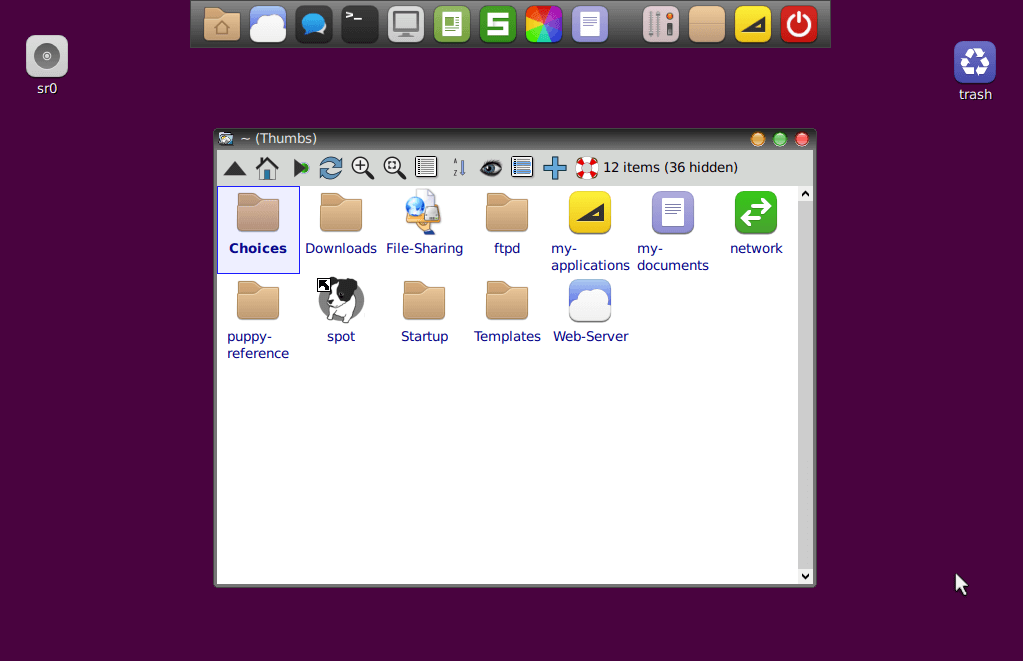The width and height of the screenshot is (1024, 661).
Task: Click scrollbar down arrow in file manager
Action: [805, 576]
